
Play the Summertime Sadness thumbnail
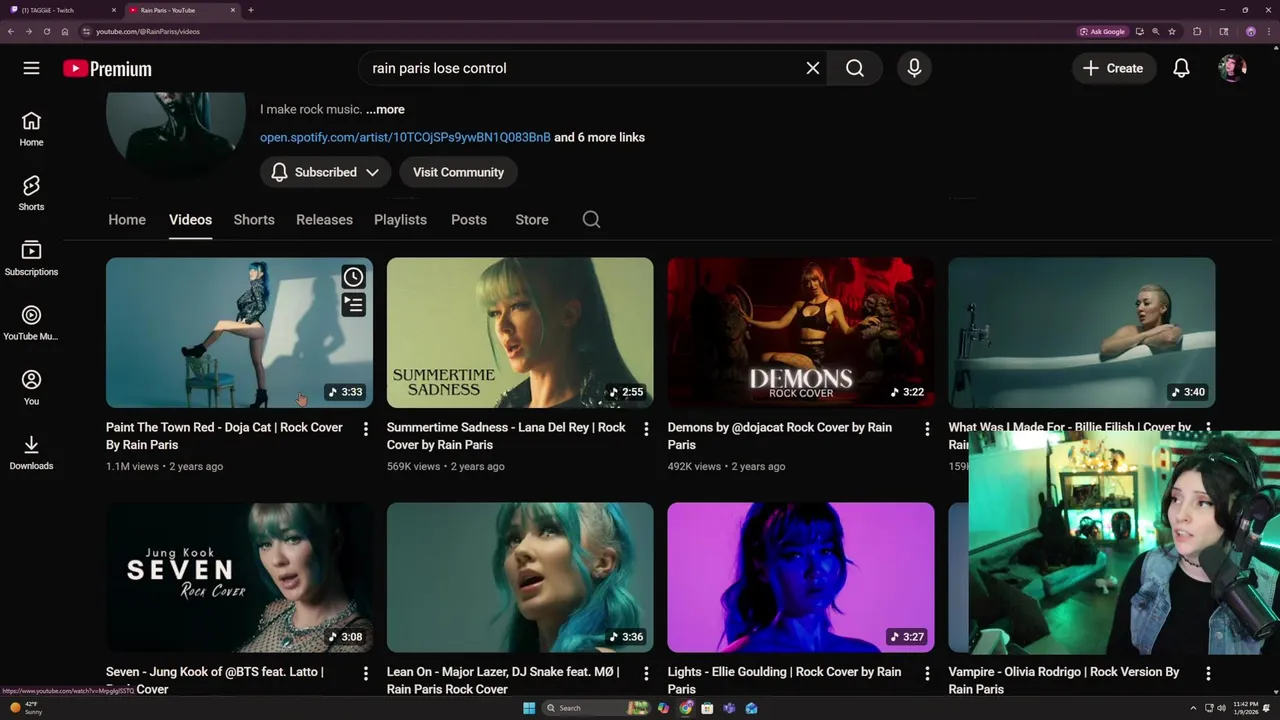pyautogui.click(x=520, y=333)
